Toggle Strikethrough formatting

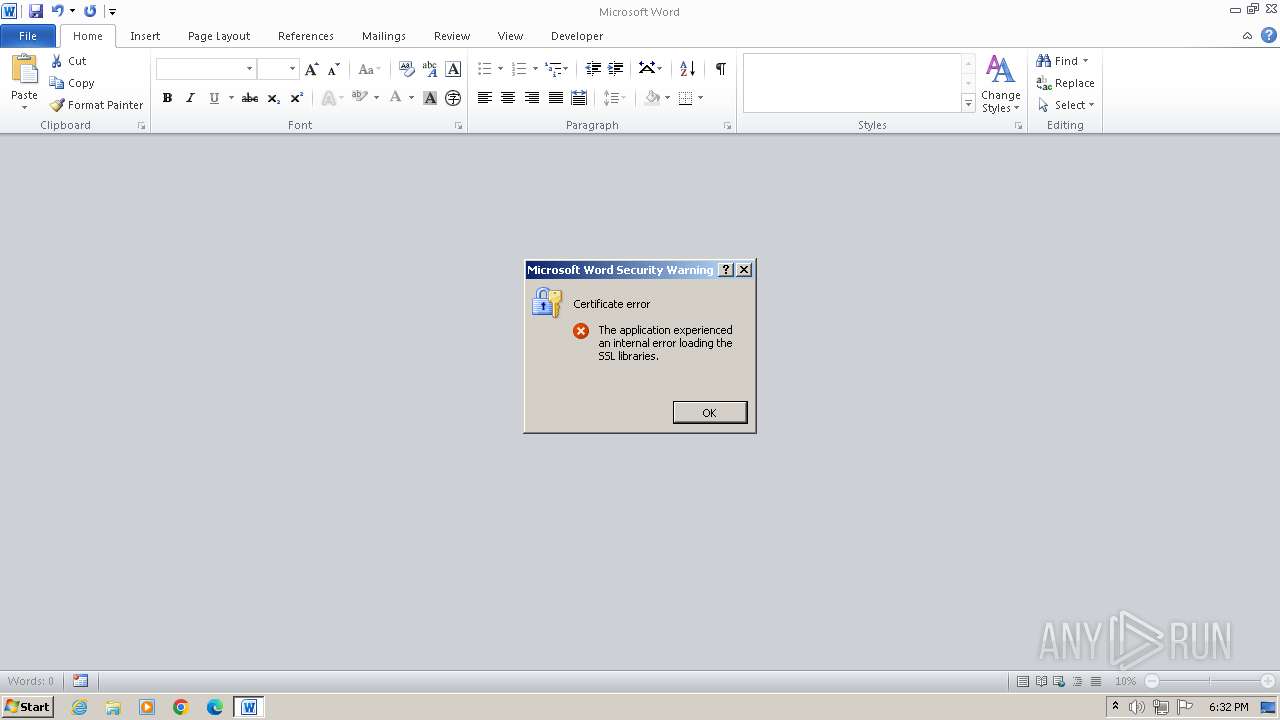250,98
